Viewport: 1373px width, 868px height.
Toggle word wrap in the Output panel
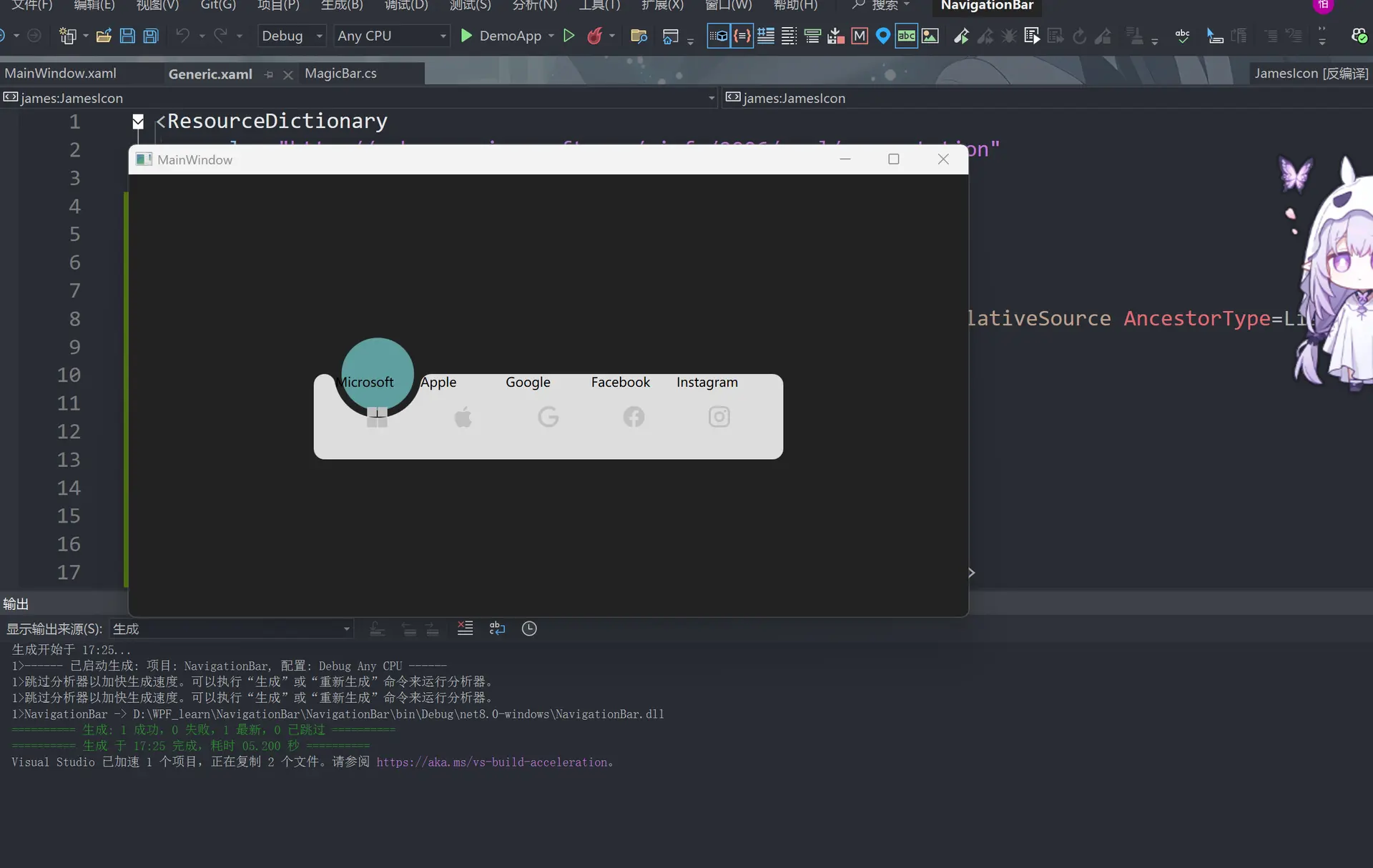coord(497,628)
